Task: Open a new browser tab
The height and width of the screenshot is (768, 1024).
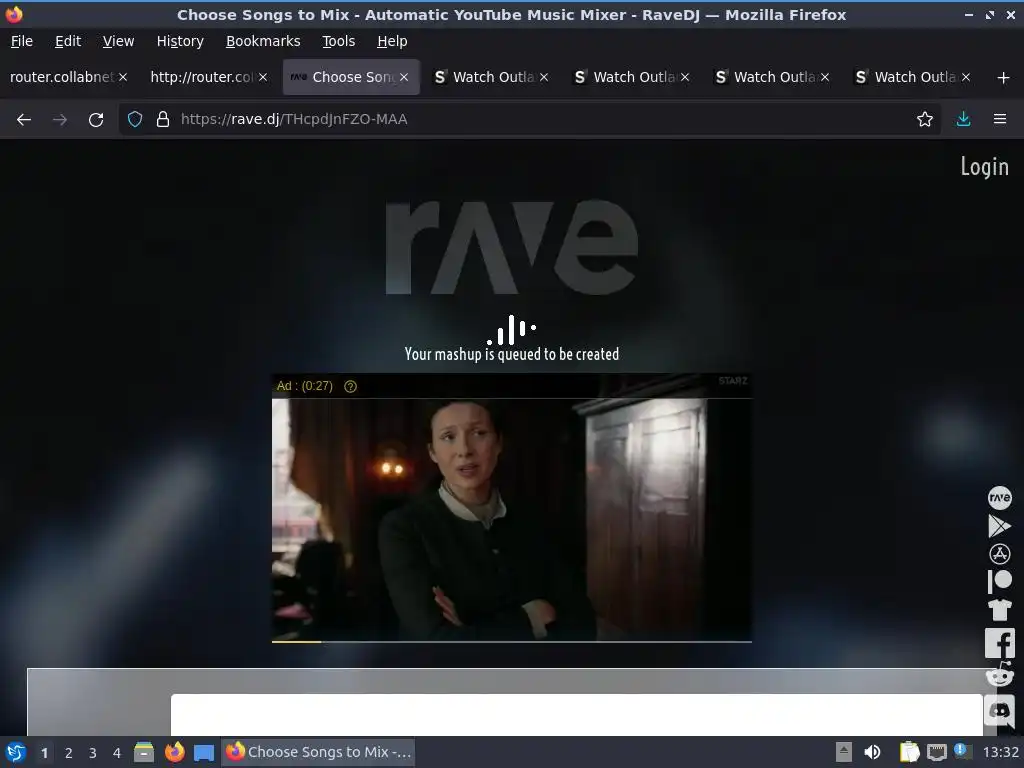Action: (1004, 78)
